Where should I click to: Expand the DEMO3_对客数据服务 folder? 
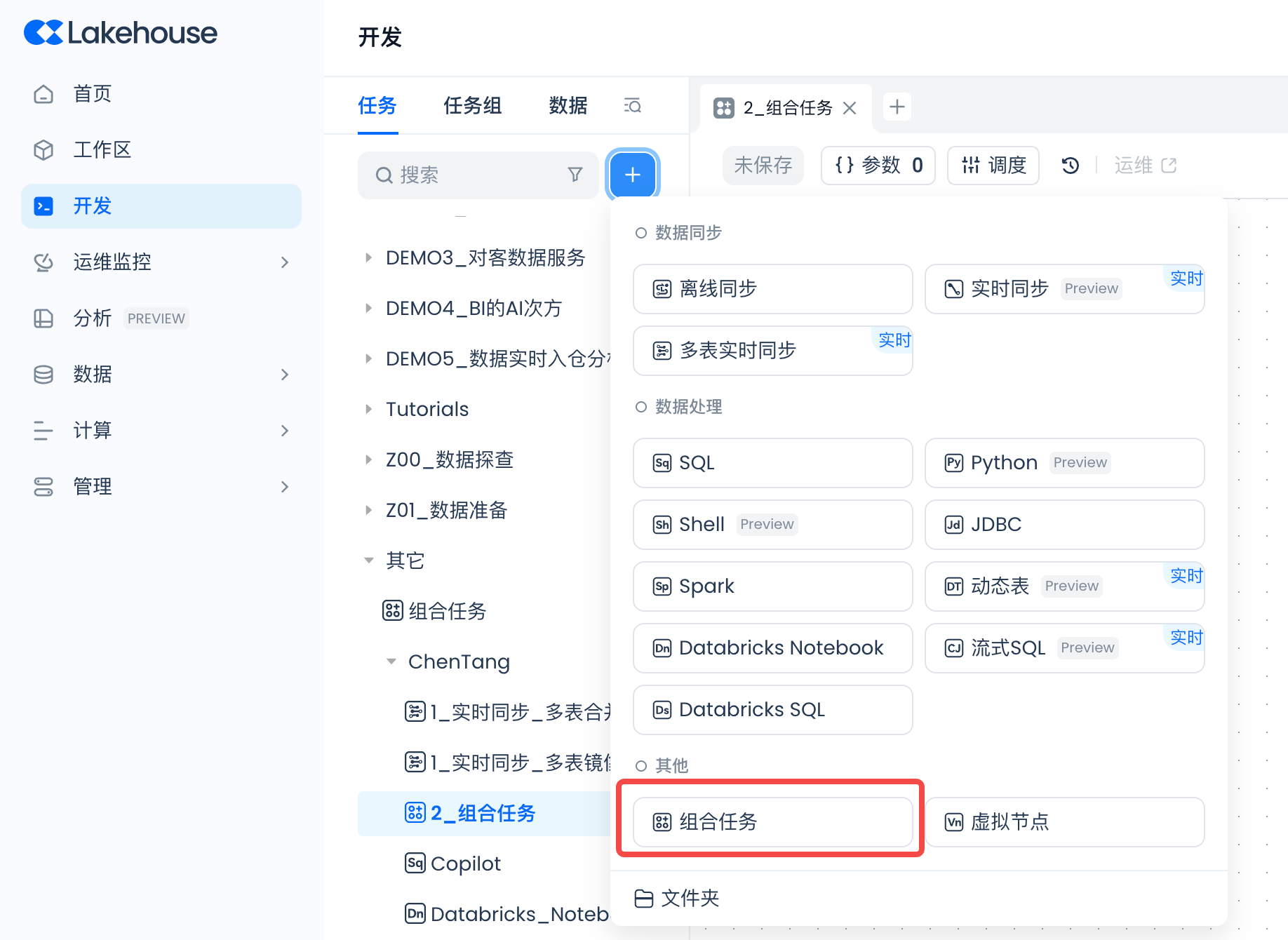point(369,258)
